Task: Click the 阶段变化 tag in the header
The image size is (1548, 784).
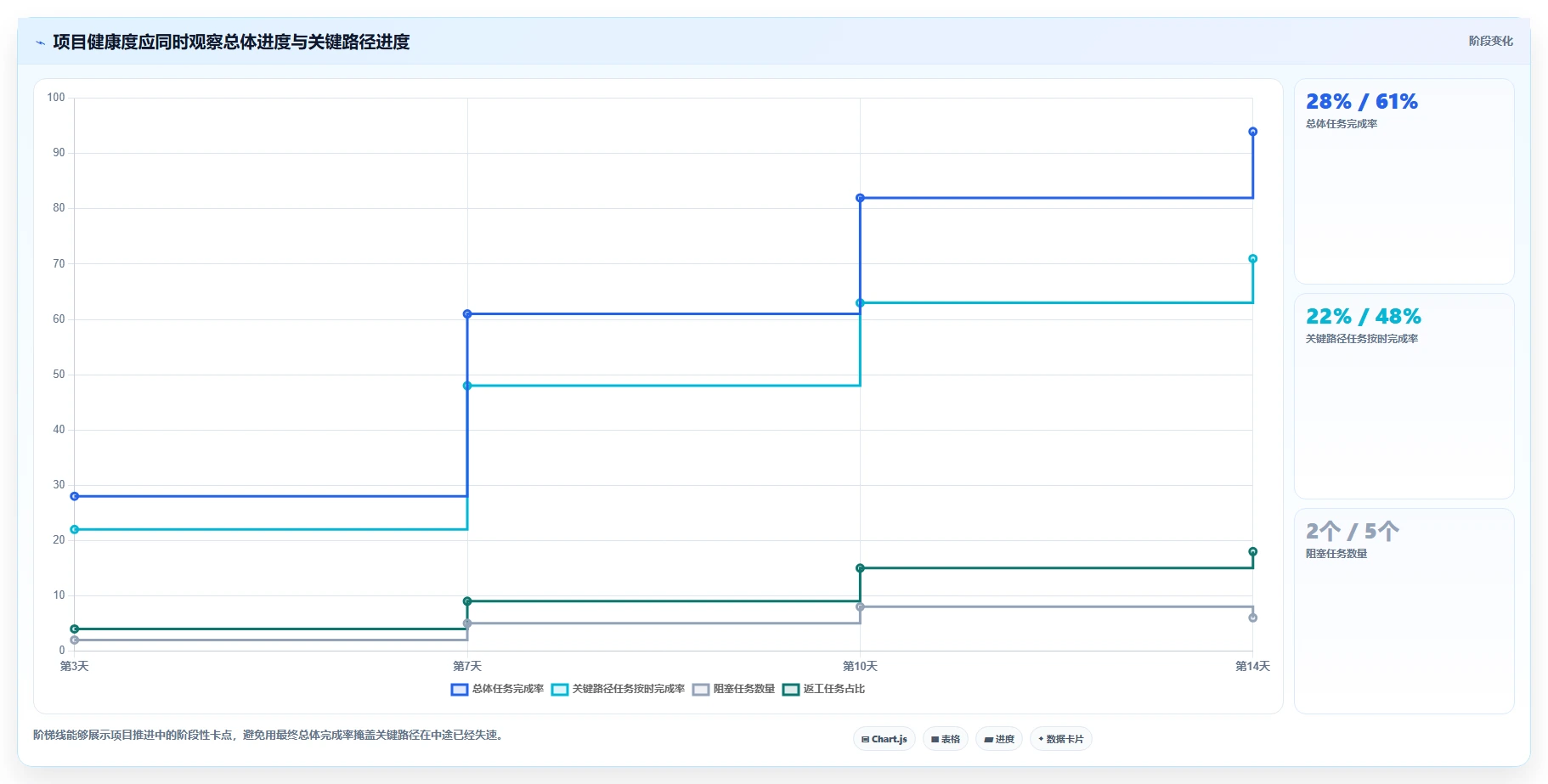Action: (x=1490, y=41)
